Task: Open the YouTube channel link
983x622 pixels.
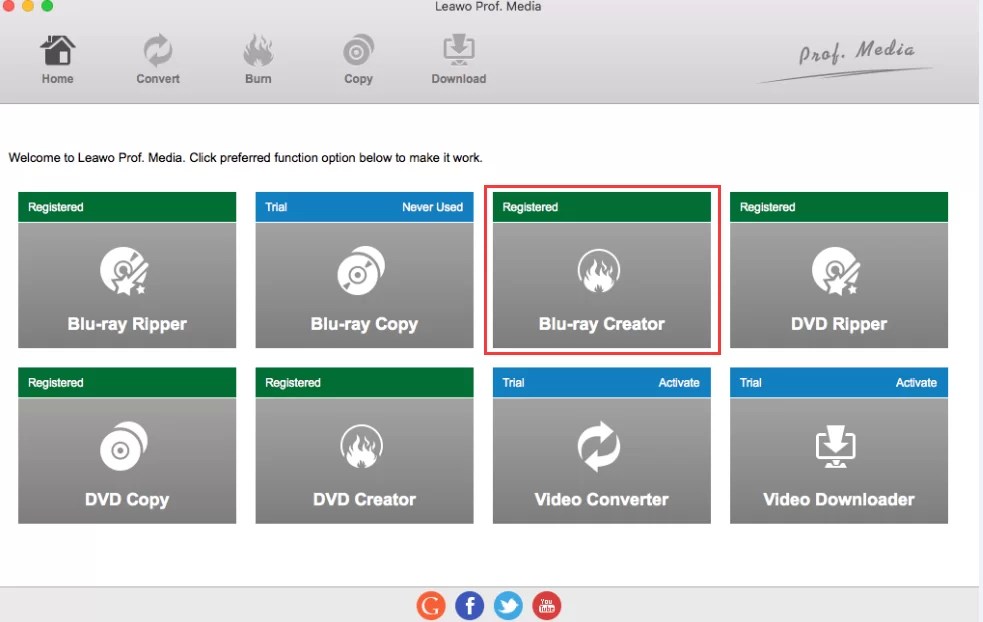Action: (546, 605)
